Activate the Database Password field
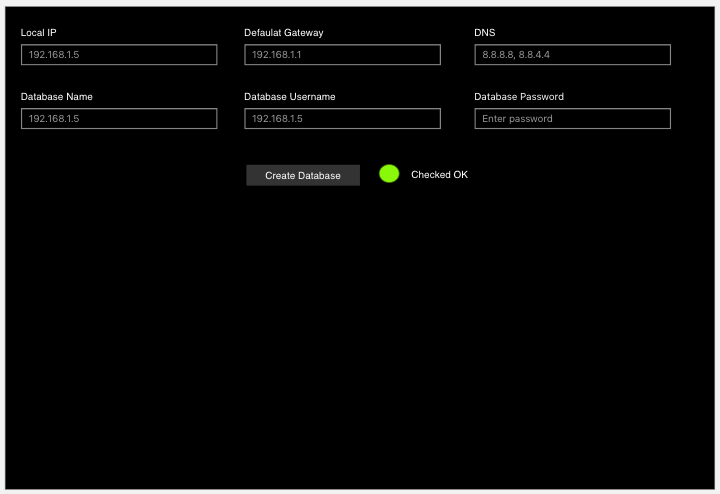Viewport: 720px width, 494px height. click(x=572, y=119)
